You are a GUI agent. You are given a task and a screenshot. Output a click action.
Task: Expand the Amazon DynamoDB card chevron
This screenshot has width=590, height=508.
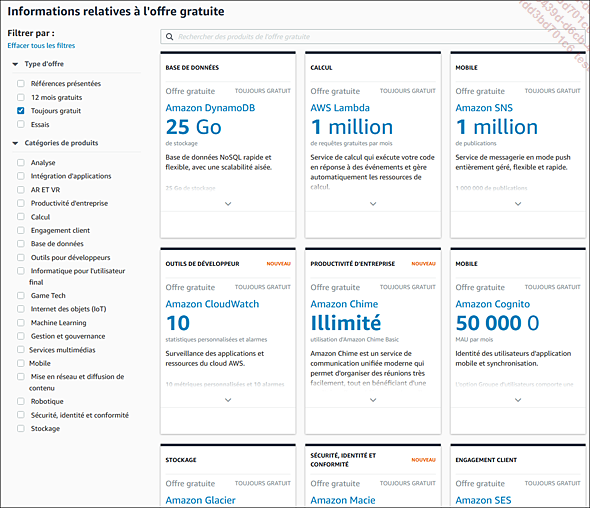(x=228, y=204)
